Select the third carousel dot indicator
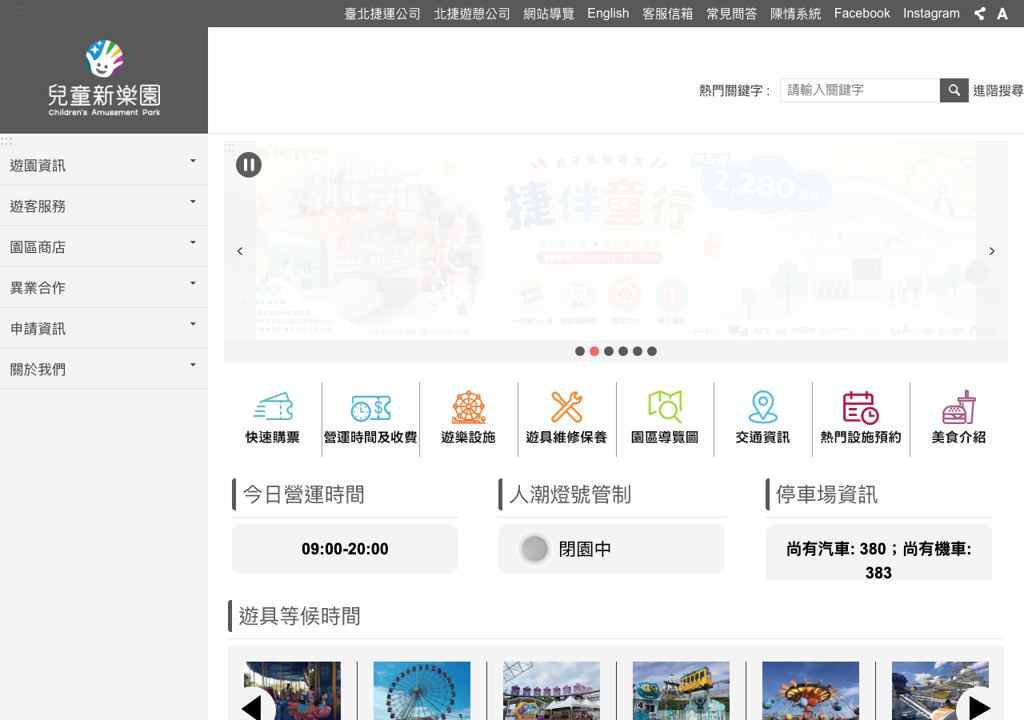This screenshot has width=1024, height=720. click(x=609, y=351)
